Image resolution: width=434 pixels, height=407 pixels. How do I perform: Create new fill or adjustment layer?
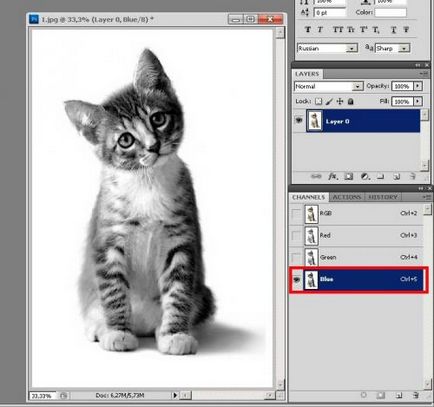point(365,176)
